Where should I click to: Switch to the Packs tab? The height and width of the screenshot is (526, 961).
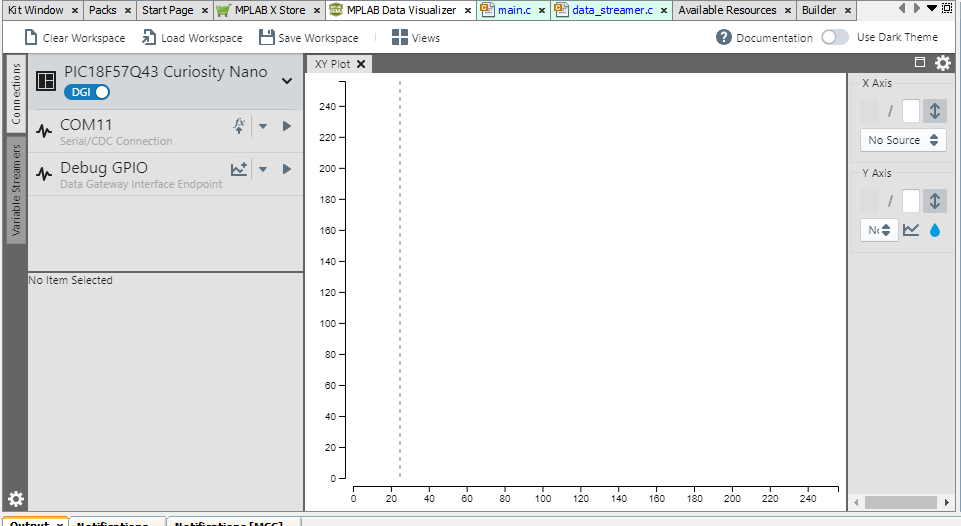pyautogui.click(x=102, y=10)
